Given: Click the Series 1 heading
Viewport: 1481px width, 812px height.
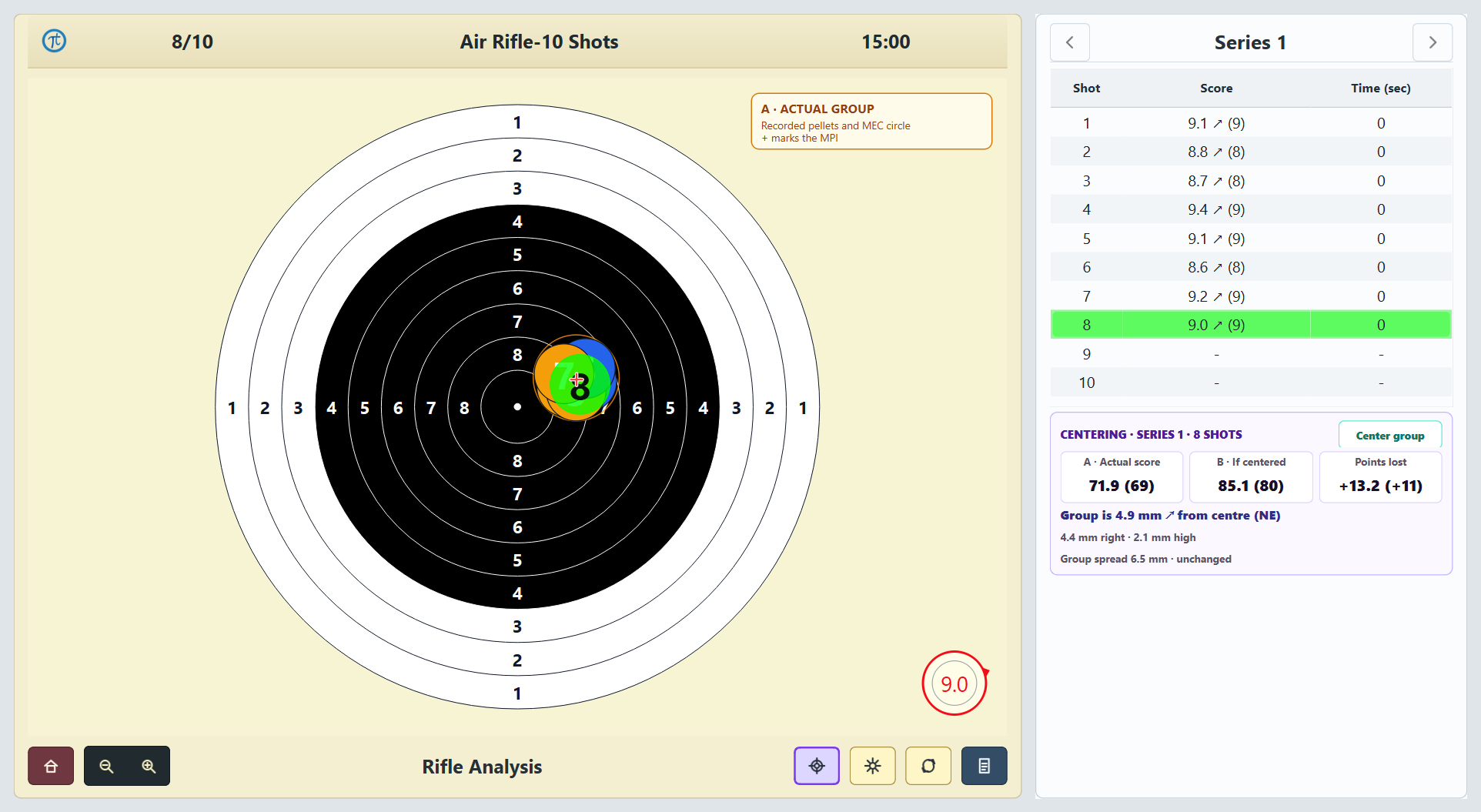Looking at the screenshot, I should click(x=1250, y=42).
